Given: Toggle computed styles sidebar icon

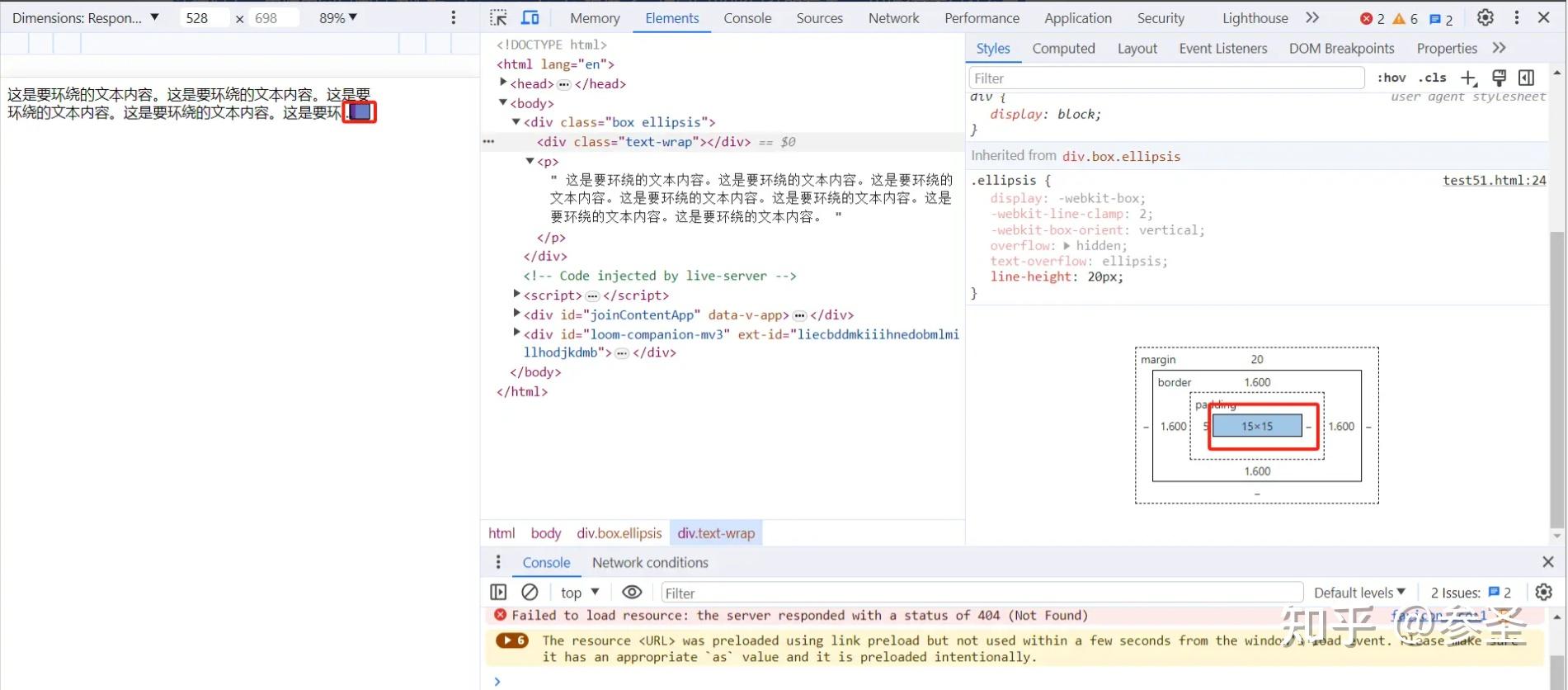Looking at the screenshot, I should (1527, 78).
